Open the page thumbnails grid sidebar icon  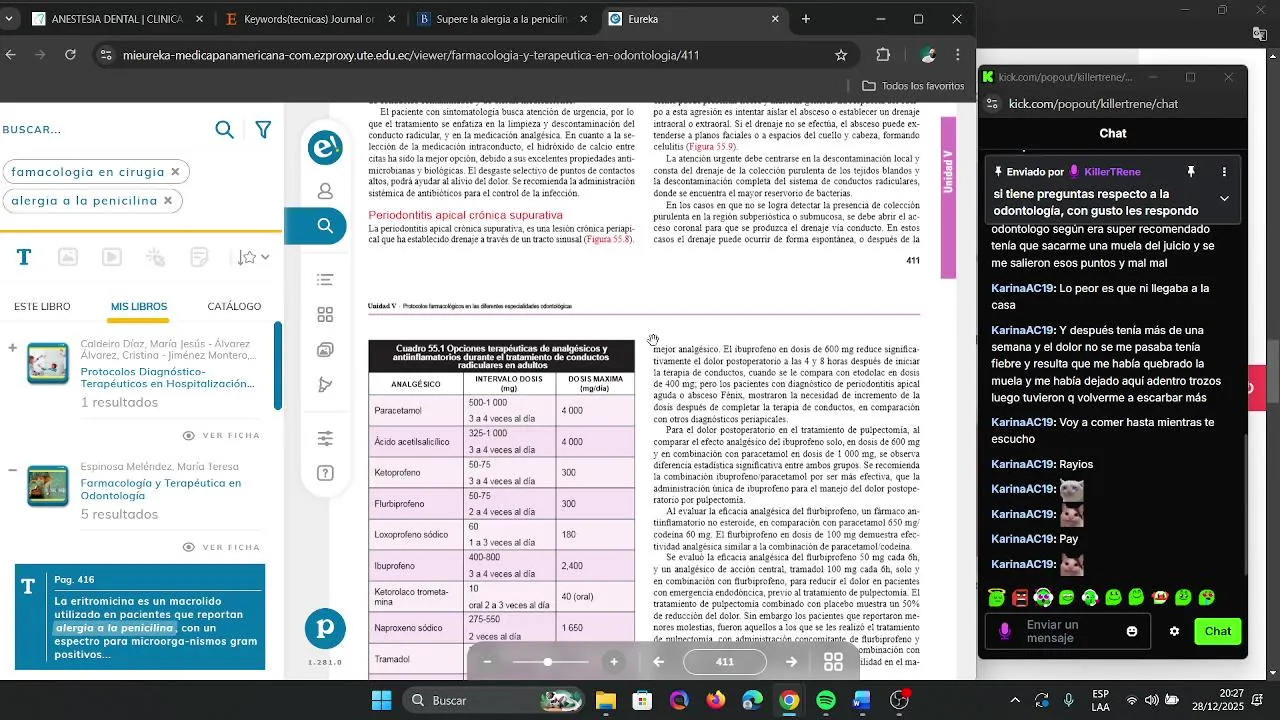[325, 315]
